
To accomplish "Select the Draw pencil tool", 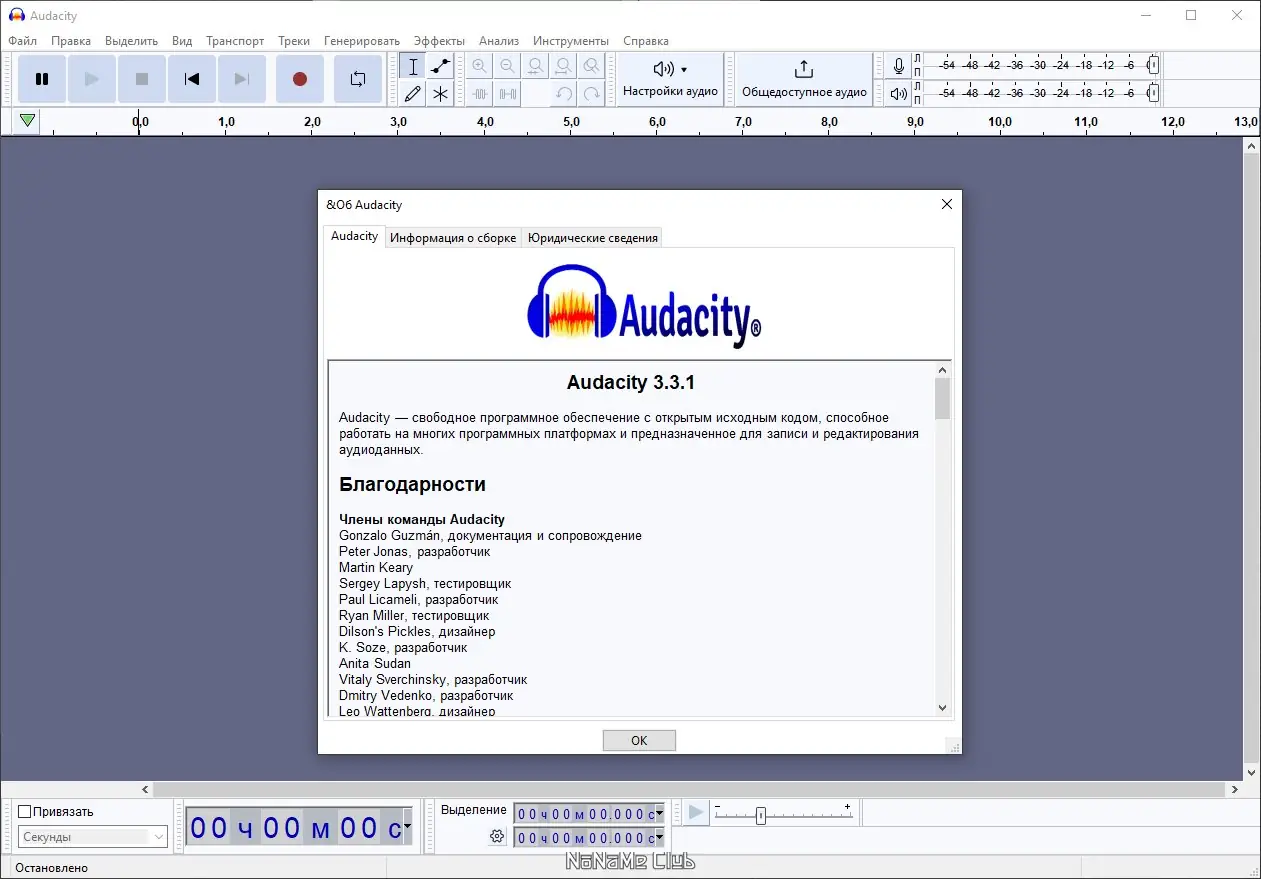I will (x=413, y=94).
